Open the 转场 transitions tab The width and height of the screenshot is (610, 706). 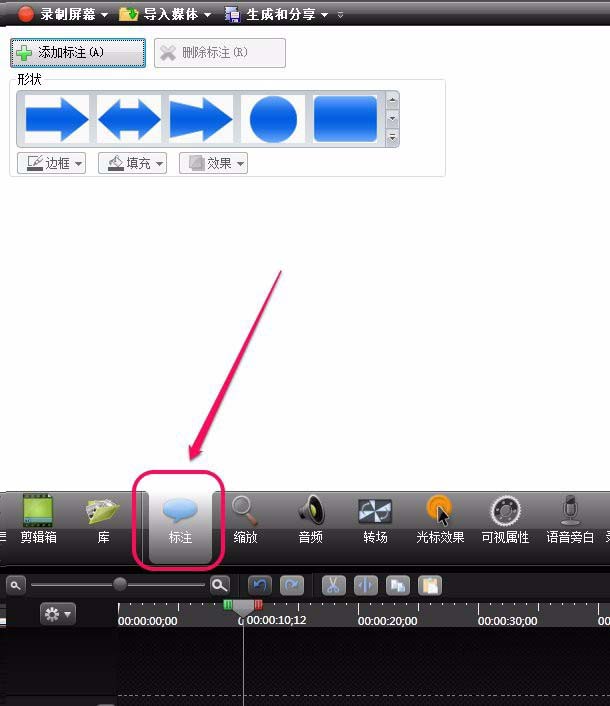(x=375, y=520)
